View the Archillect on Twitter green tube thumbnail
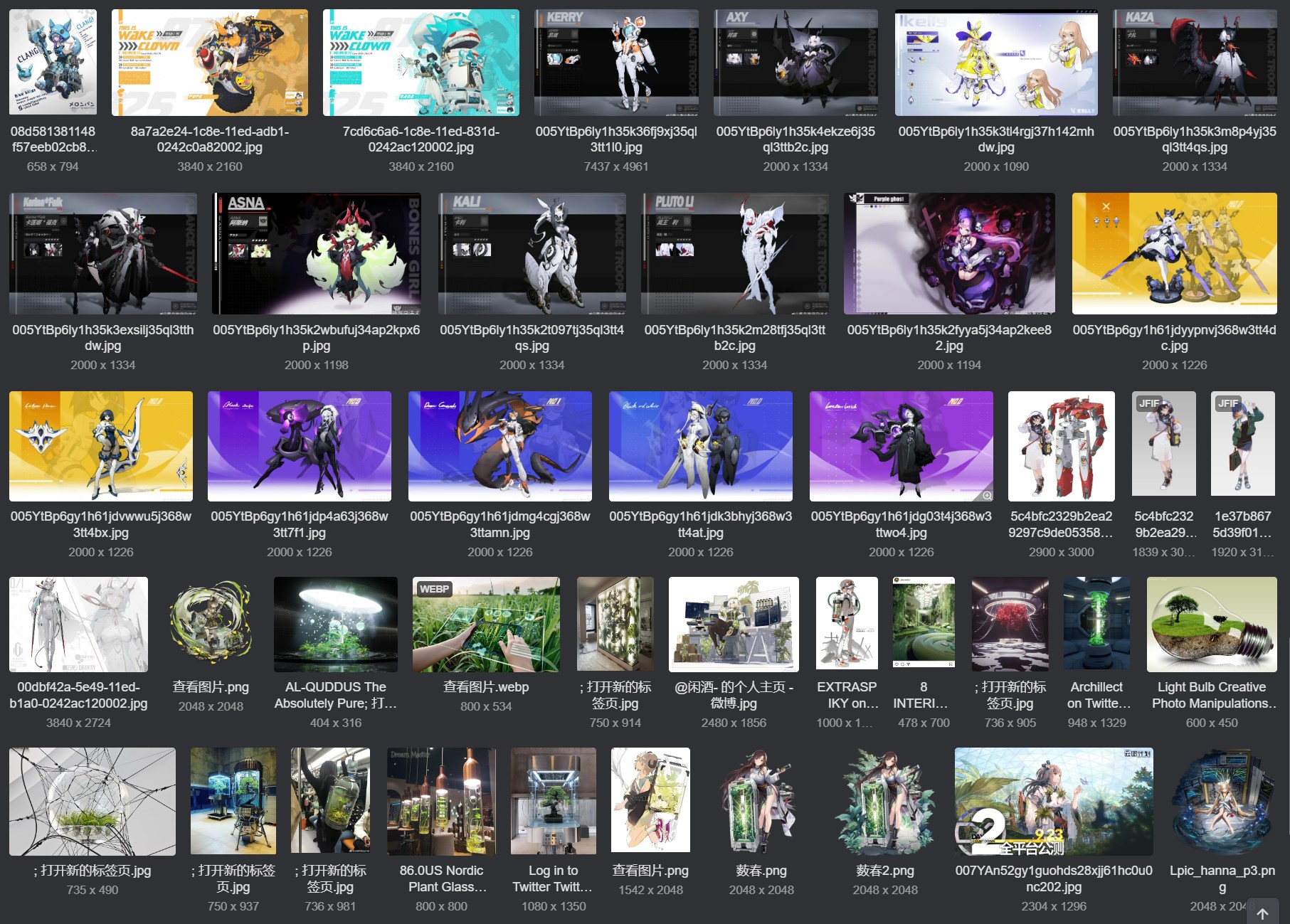The image size is (1290, 924). pyautogui.click(x=1096, y=625)
